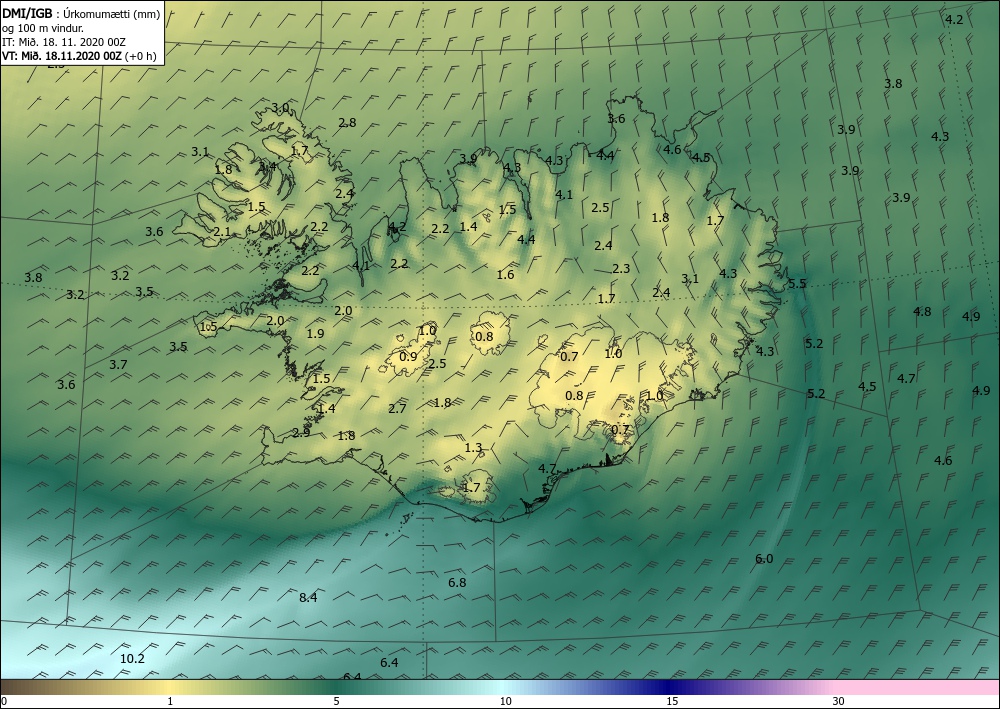Click the 3.4 value in the Westfjords
Screen dimensions: 1000x709
(x=267, y=166)
